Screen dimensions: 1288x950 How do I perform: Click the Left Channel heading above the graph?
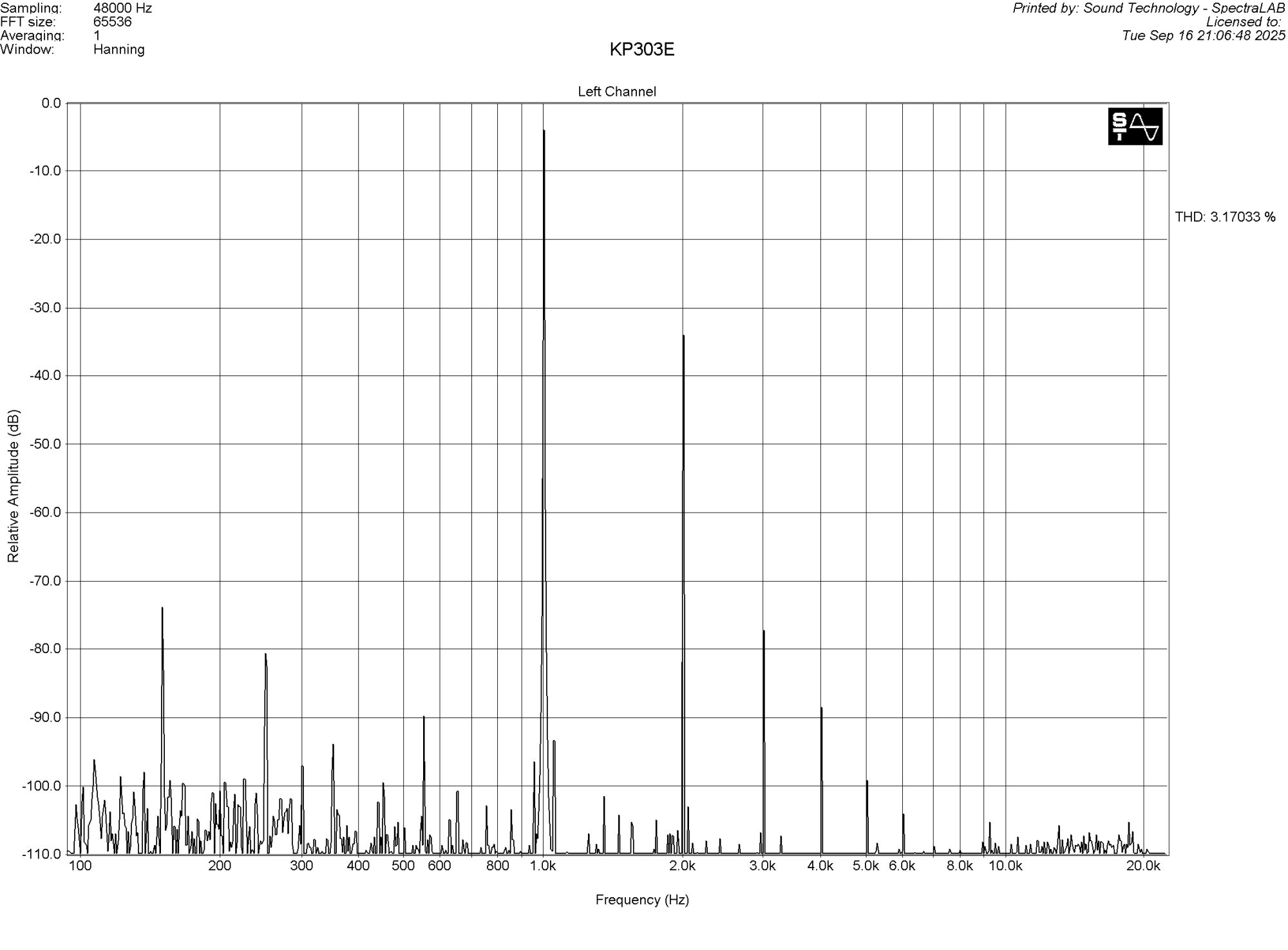coord(616,92)
